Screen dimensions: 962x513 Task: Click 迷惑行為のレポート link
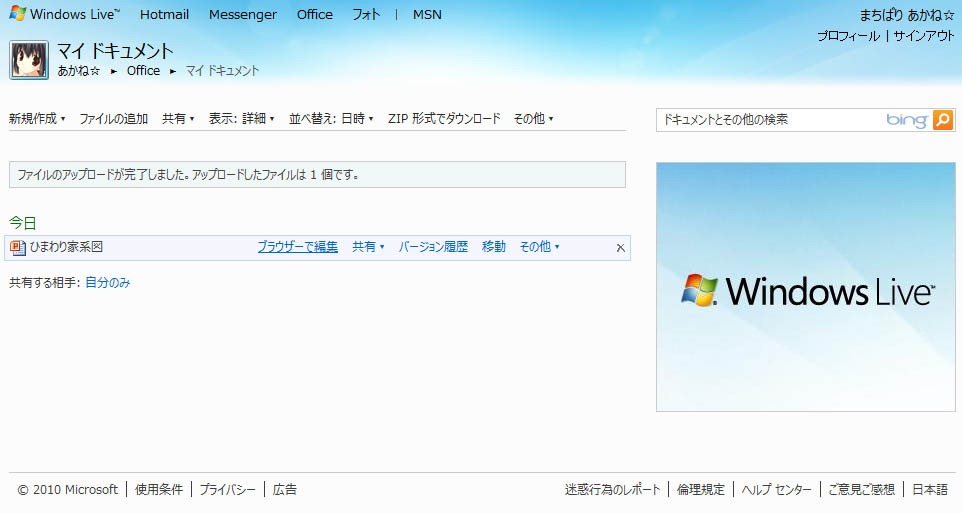(612, 489)
